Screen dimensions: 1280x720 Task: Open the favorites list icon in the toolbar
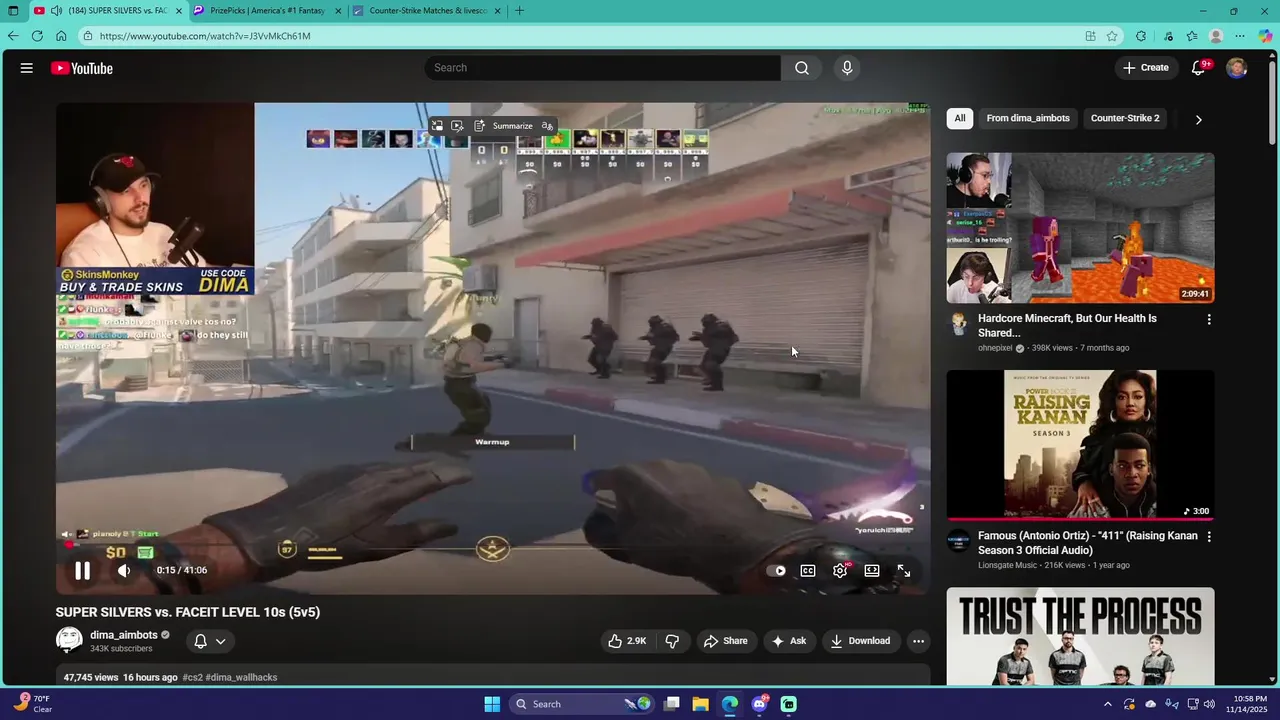click(x=1192, y=36)
